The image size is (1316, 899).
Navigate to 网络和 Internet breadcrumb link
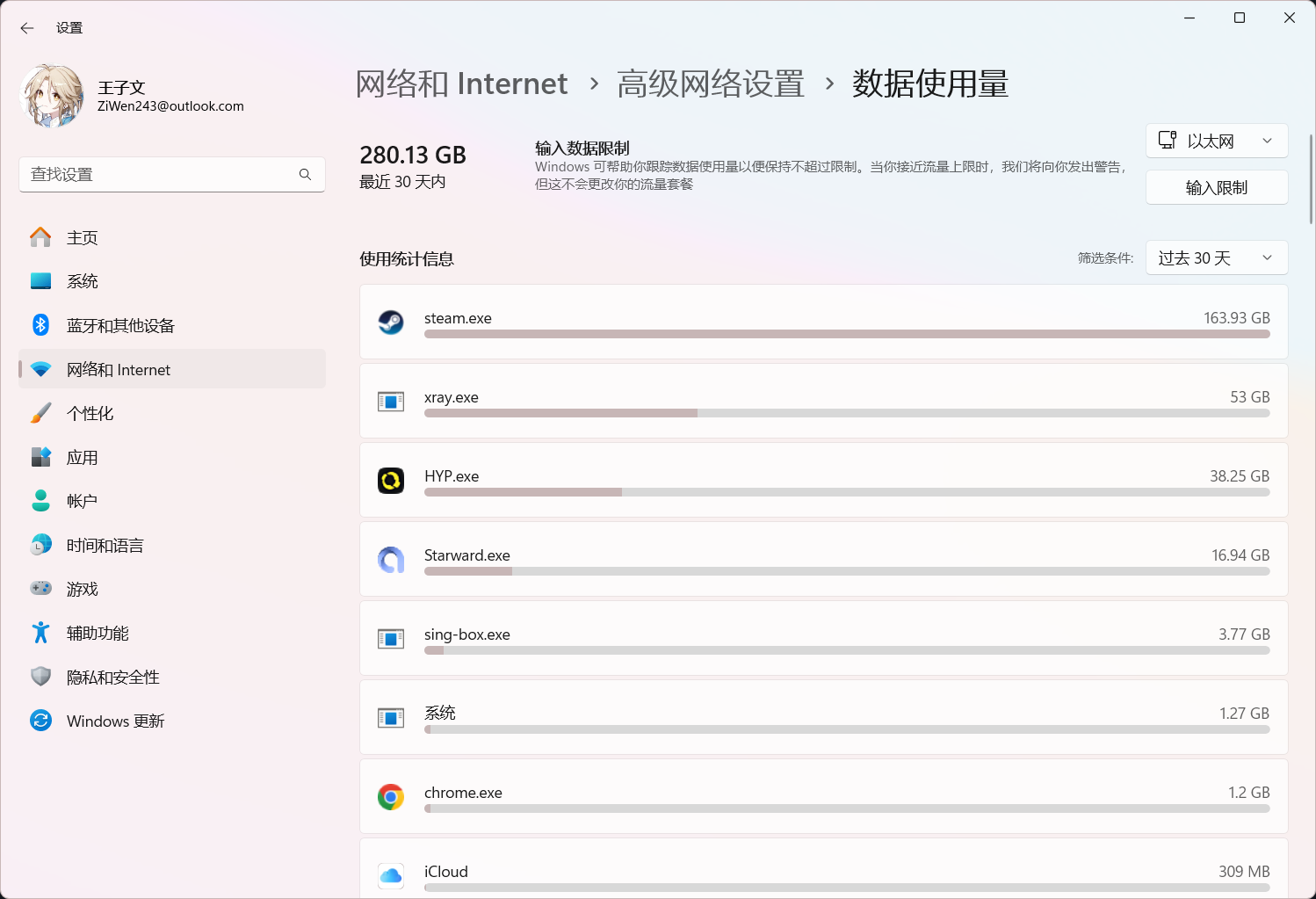(462, 84)
